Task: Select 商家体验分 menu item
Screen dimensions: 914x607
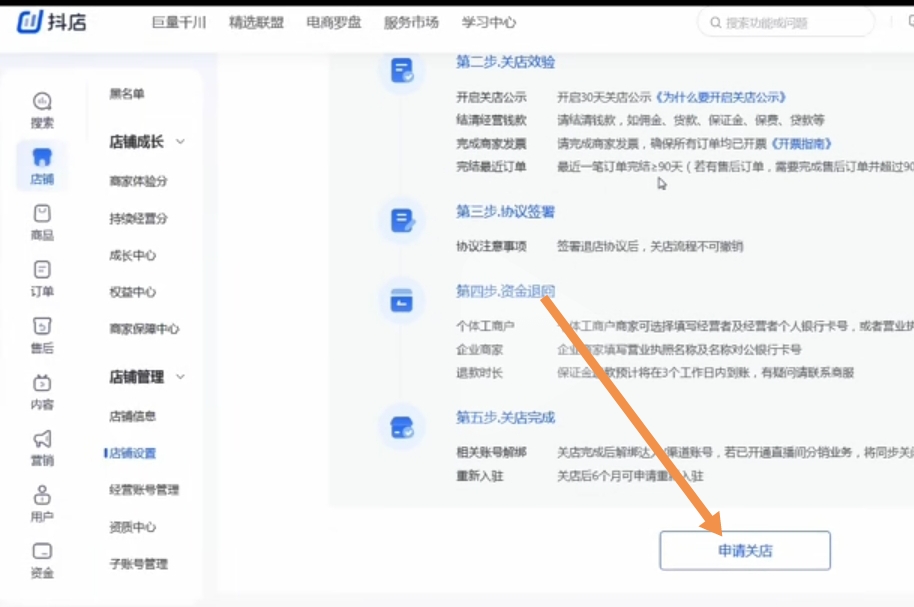Action: tap(138, 181)
